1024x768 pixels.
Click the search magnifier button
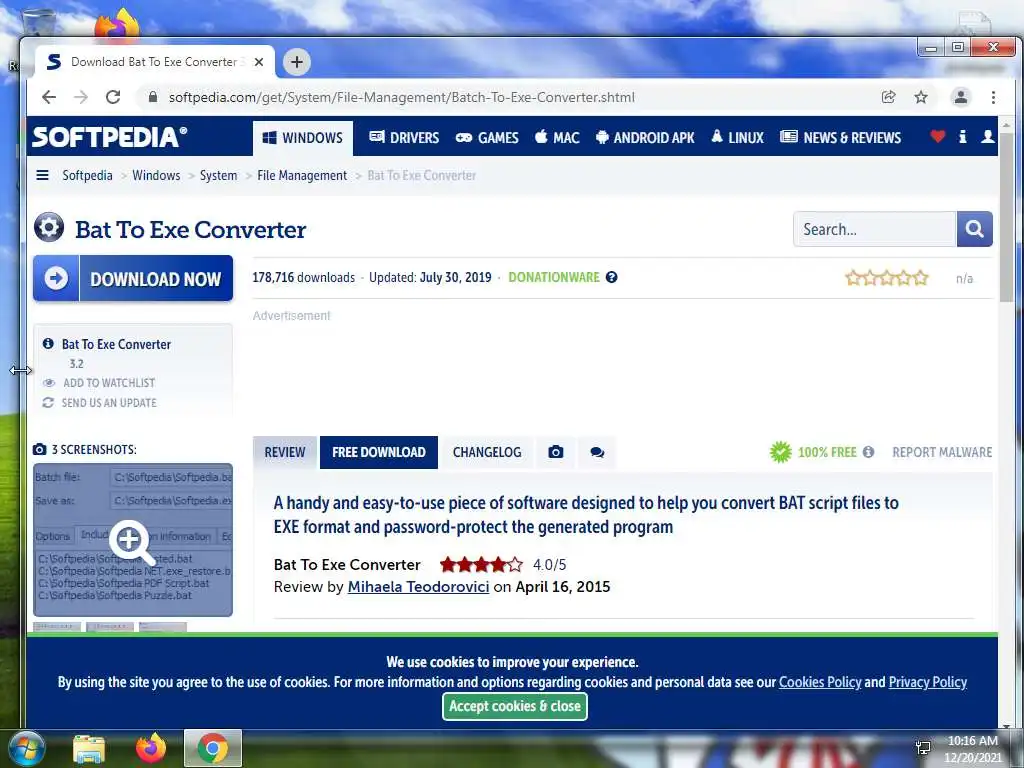pos(974,229)
